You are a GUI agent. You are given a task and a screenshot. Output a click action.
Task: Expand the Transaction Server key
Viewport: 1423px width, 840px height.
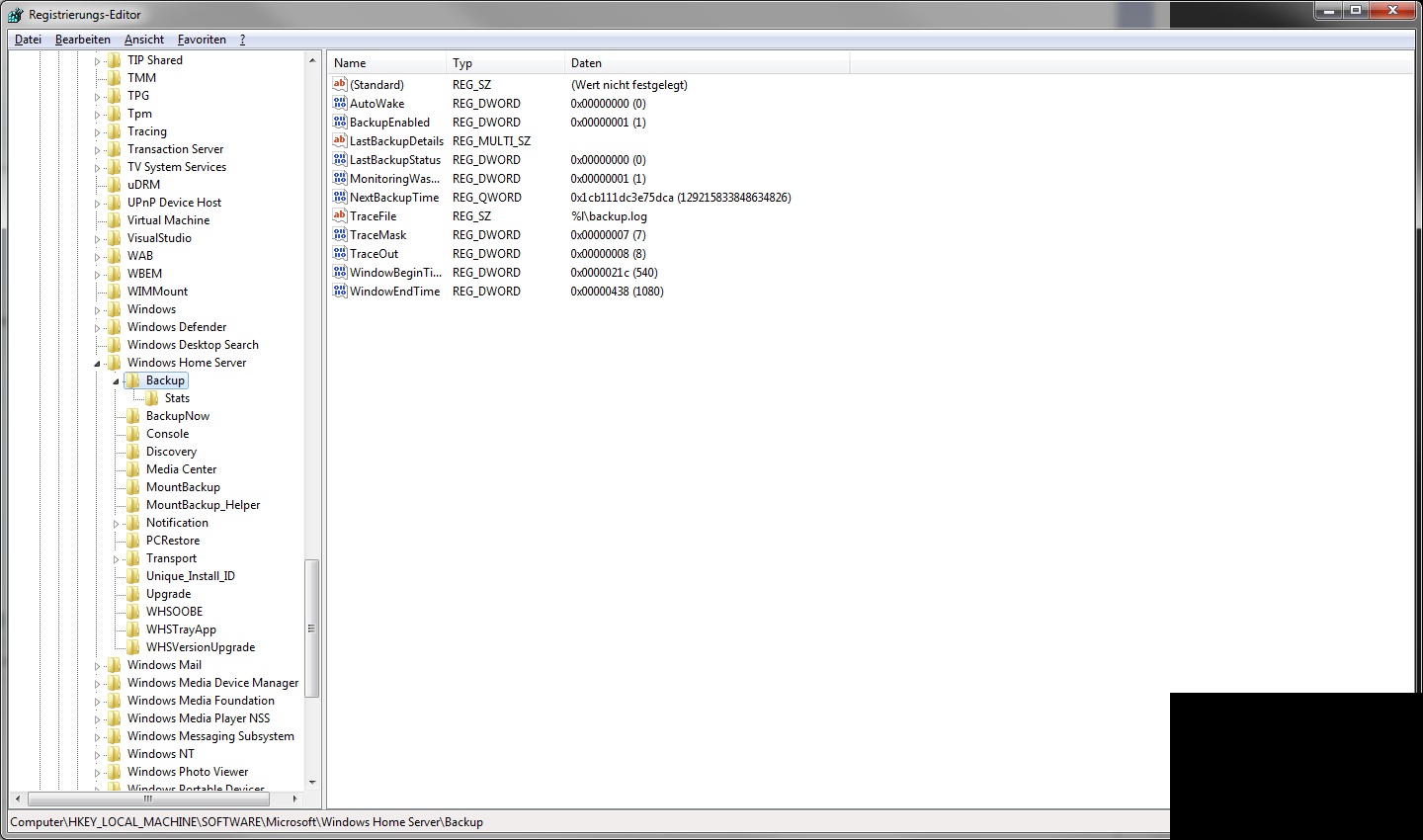pos(97,150)
